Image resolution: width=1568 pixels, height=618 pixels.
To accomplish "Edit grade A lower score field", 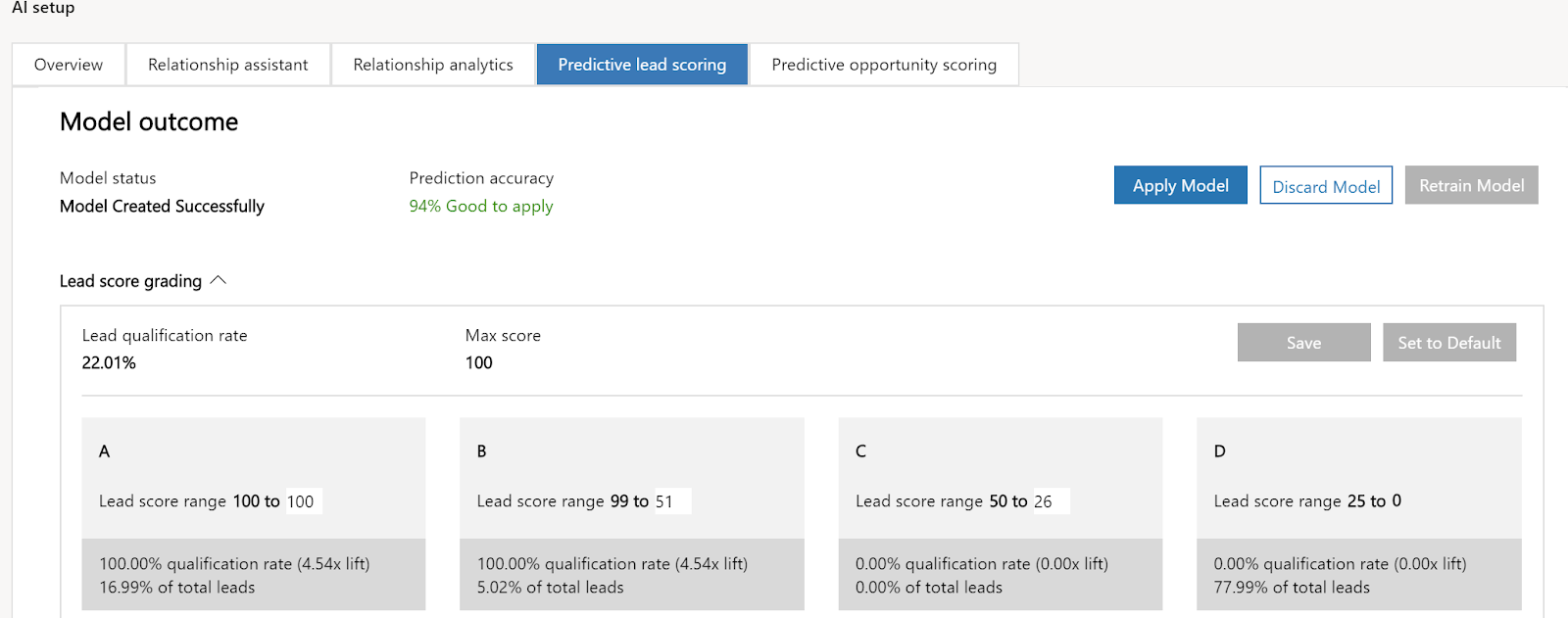I will click(303, 501).
